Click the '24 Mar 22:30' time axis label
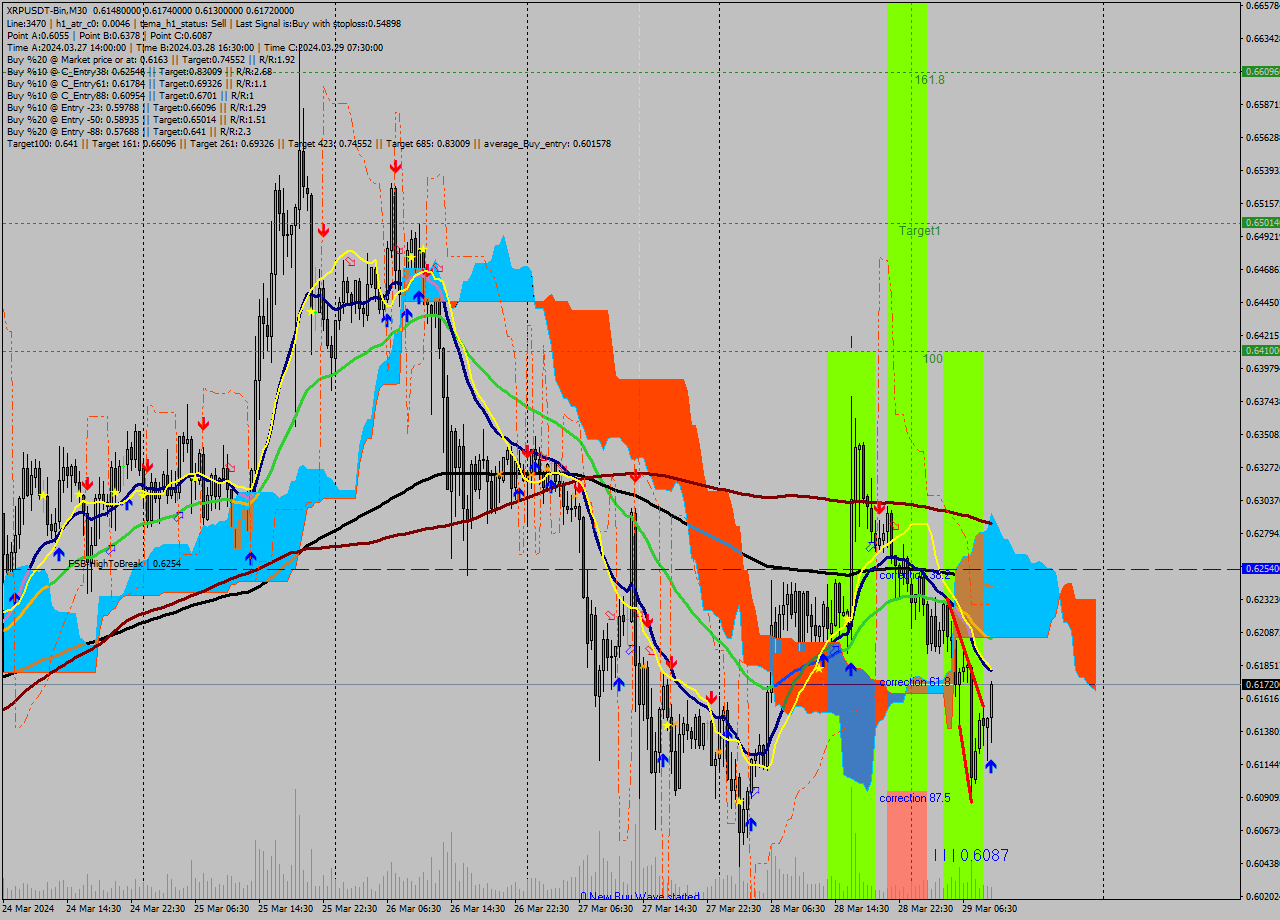The width and height of the screenshot is (1280, 920). coord(158,909)
